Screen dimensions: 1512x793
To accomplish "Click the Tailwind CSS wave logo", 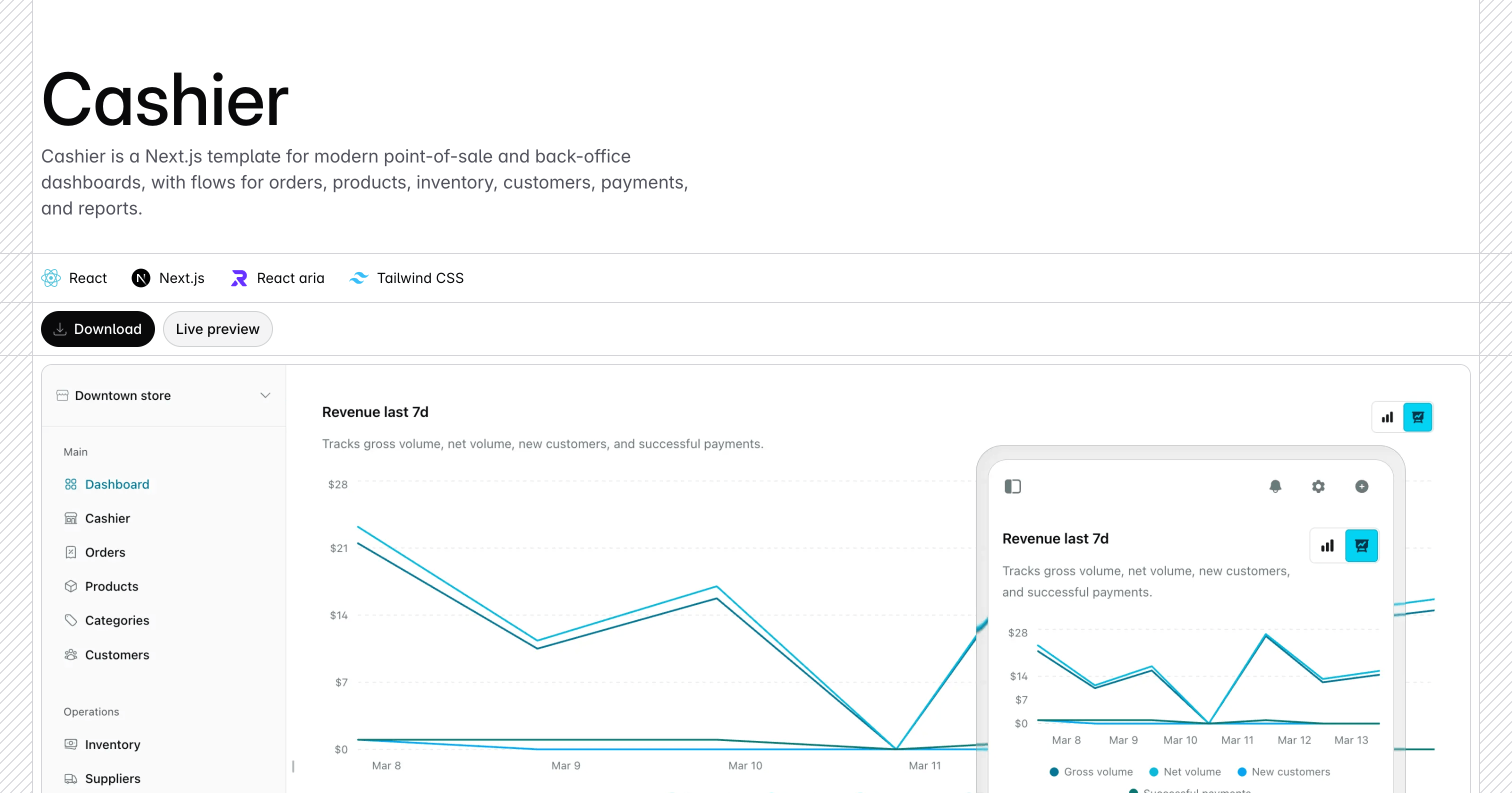I will pos(358,277).
